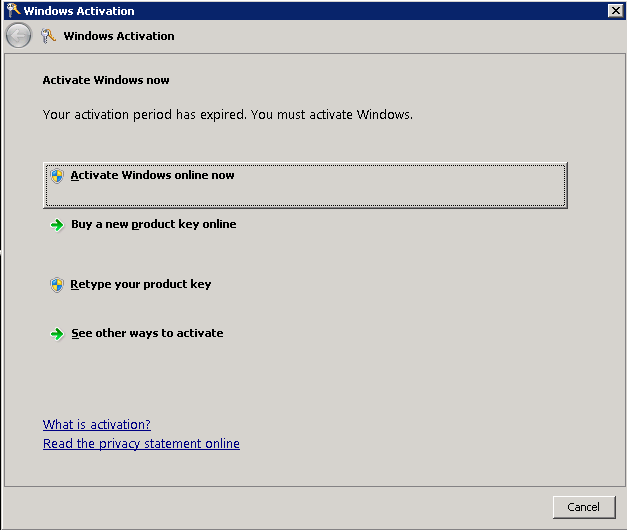Click the shield icon beside Retype your product key
627x530 pixels.
[57, 285]
